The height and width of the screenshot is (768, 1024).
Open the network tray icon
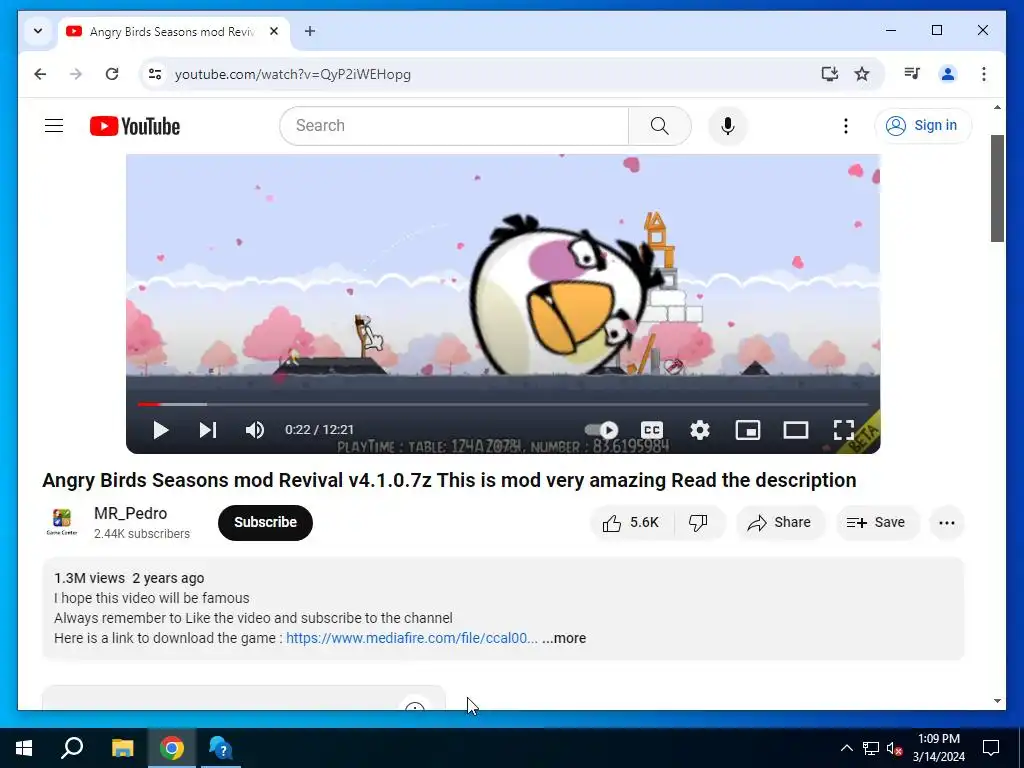coord(871,748)
